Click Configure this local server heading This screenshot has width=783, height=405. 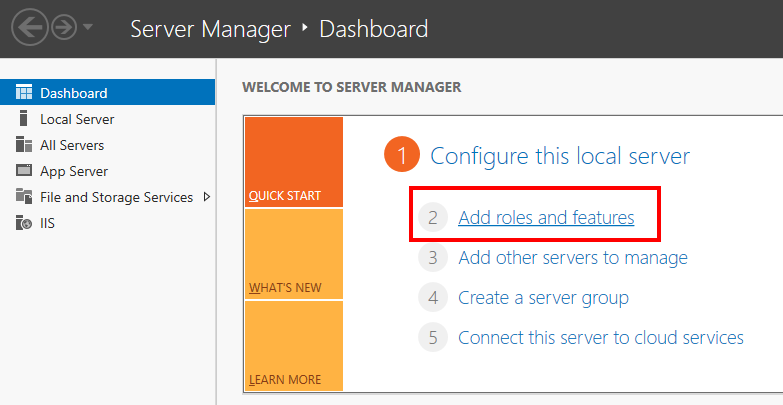point(560,156)
